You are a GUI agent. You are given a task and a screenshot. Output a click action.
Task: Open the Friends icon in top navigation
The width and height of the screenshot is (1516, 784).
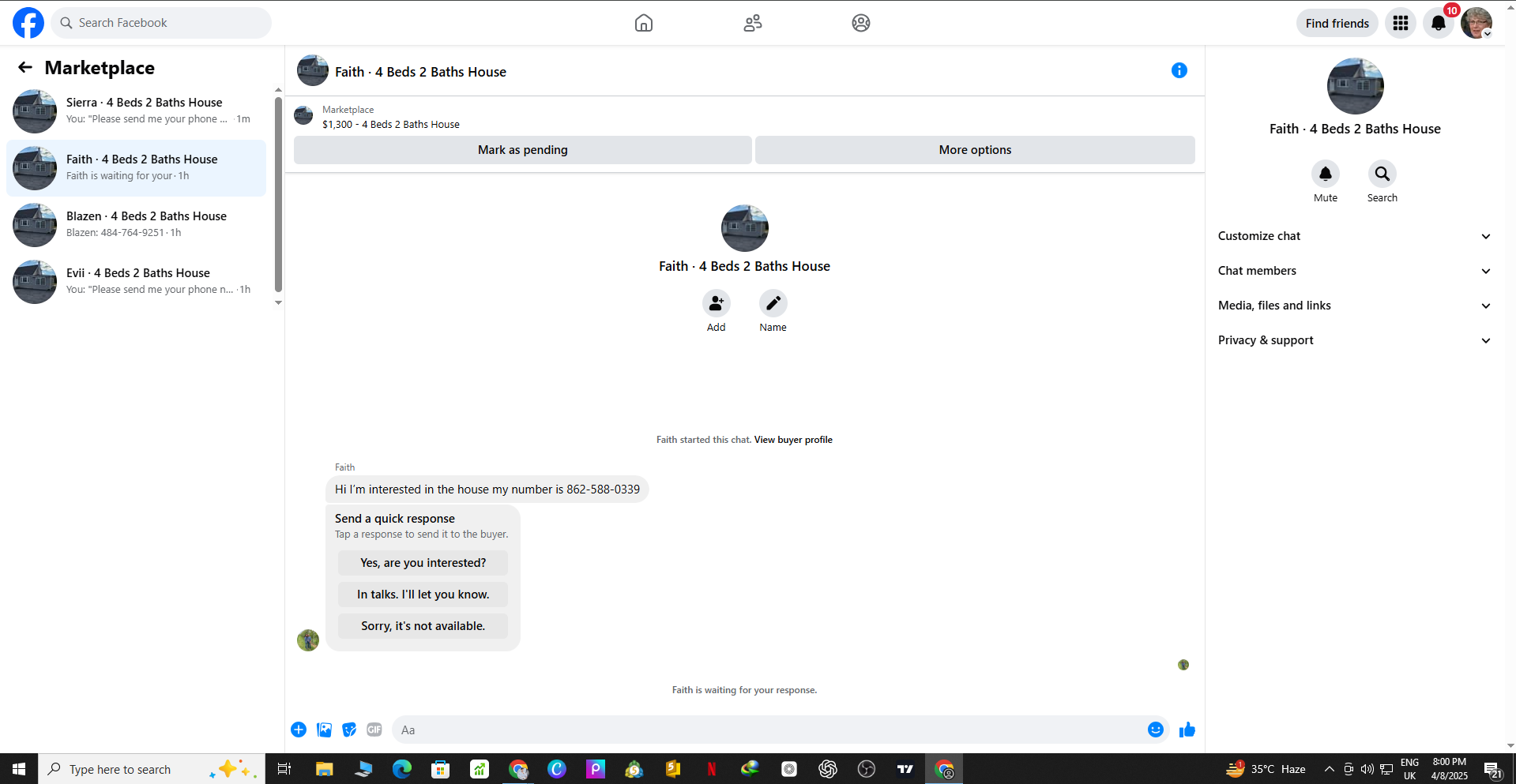(x=753, y=23)
